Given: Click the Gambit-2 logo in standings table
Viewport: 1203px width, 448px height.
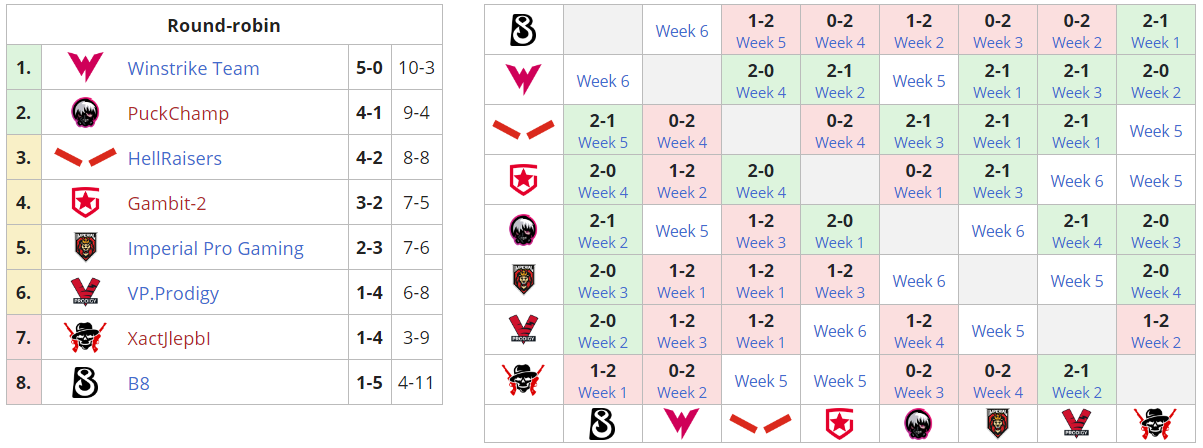Looking at the screenshot, I should [85, 203].
